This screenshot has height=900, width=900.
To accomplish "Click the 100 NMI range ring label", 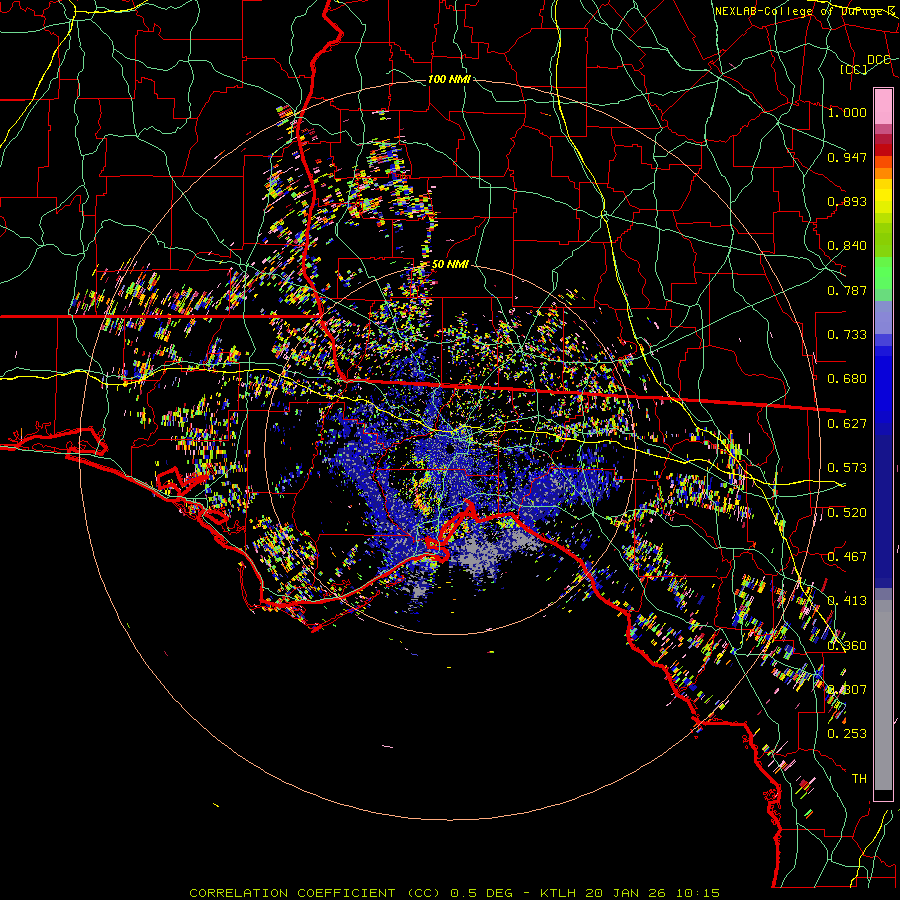I will (449, 79).
